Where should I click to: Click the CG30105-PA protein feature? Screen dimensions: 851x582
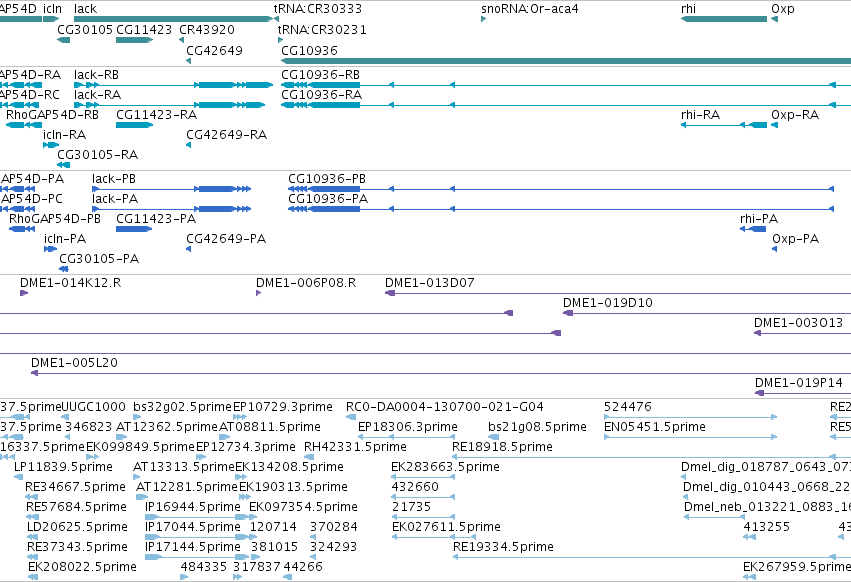[x=64, y=269]
